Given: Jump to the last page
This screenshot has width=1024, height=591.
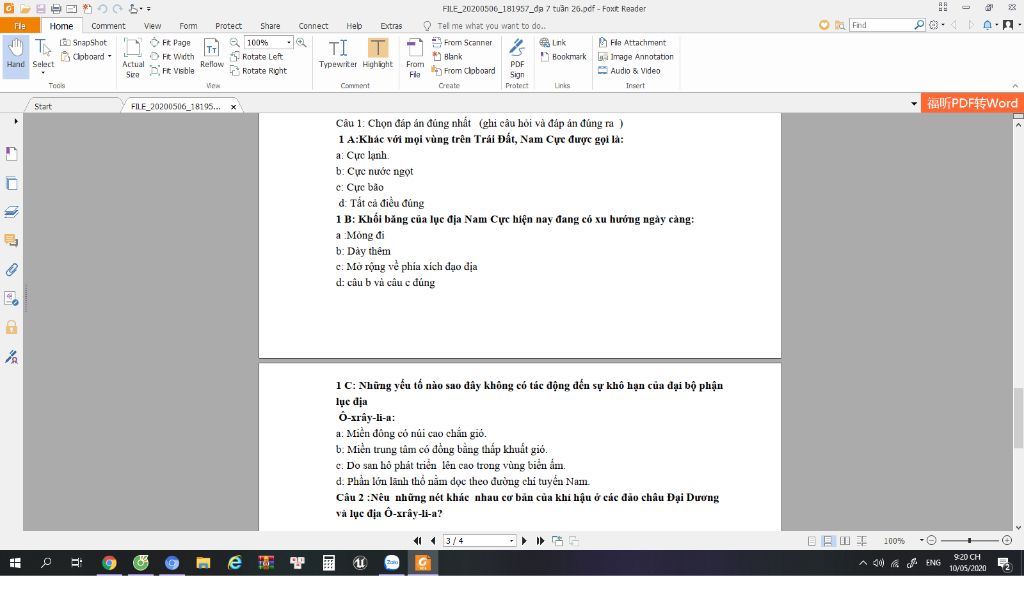Looking at the screenshot, I should (540, 541).
